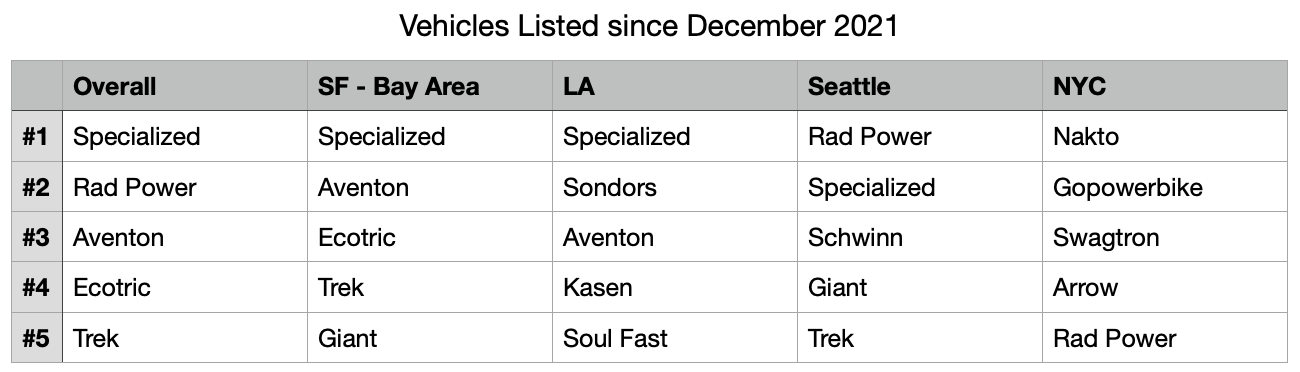Select row header #1
The height and width of the screenshot is (372, 1300).
pyautogui.click(x=37, y=136)
